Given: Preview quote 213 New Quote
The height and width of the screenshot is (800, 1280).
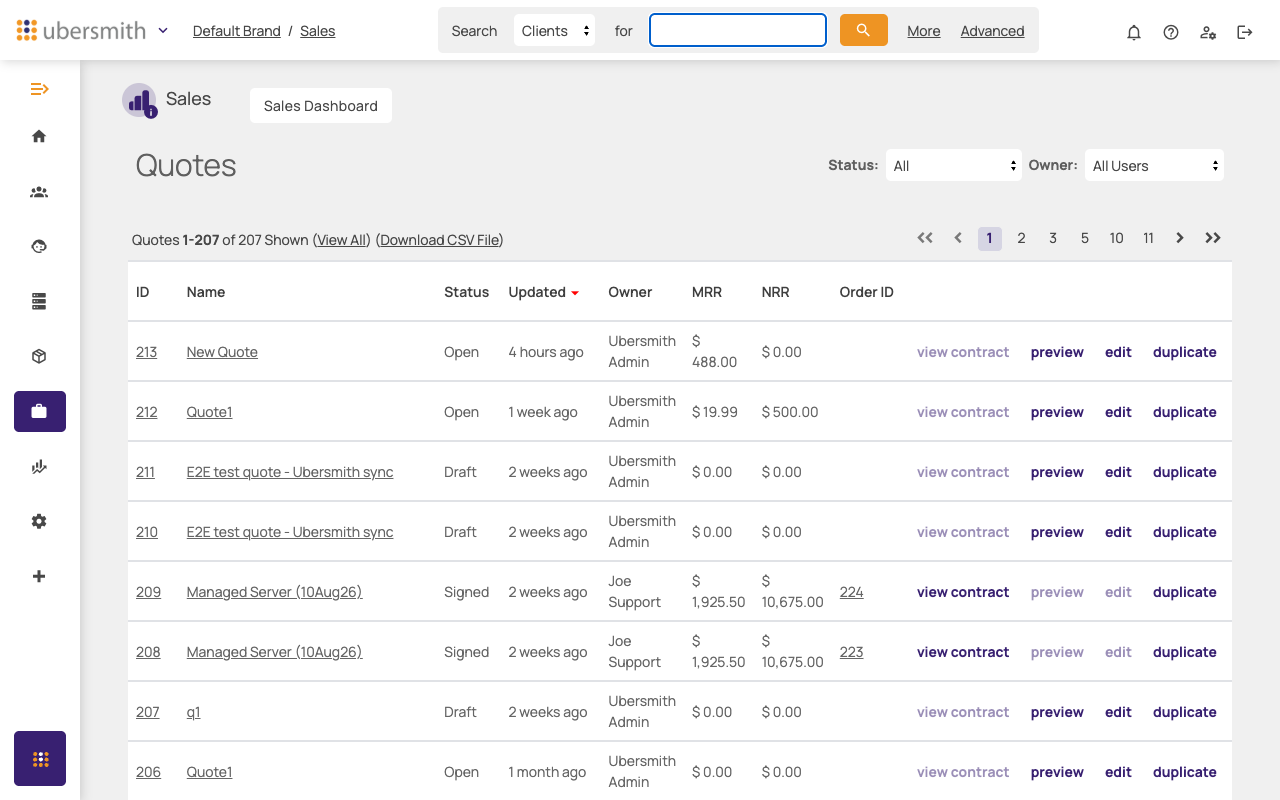Looking at the screenshot, I should coord(1057,352).
